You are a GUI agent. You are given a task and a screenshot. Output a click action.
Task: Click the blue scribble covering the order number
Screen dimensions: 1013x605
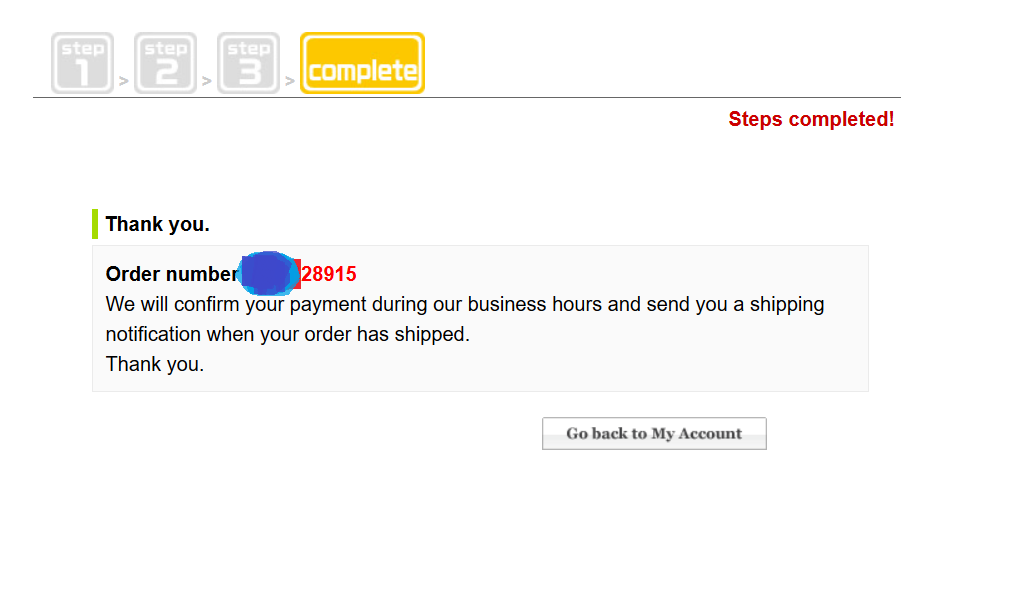(x=269, y=273)
